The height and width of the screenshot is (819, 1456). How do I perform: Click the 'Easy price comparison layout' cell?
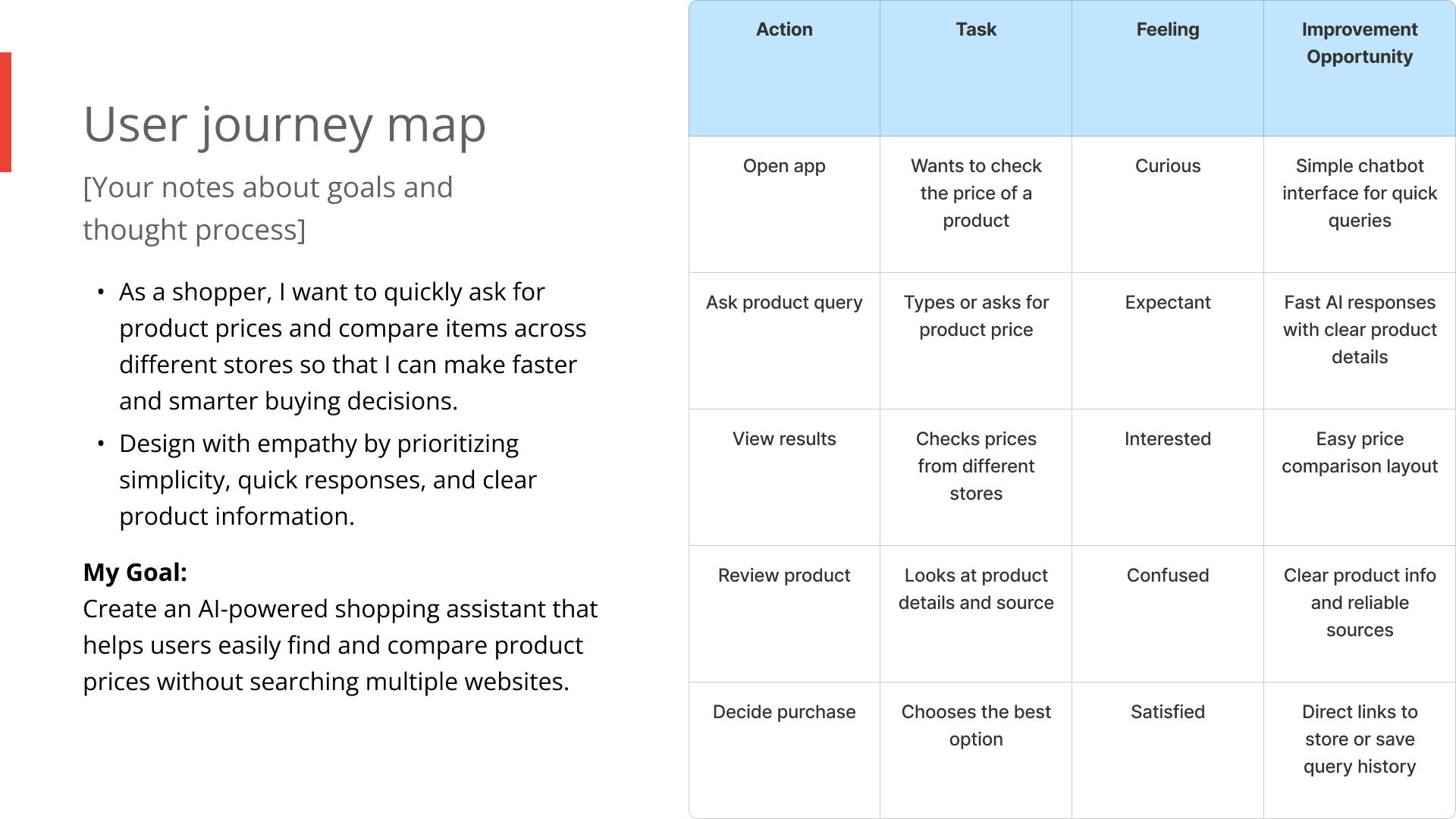pos(1360,478)
